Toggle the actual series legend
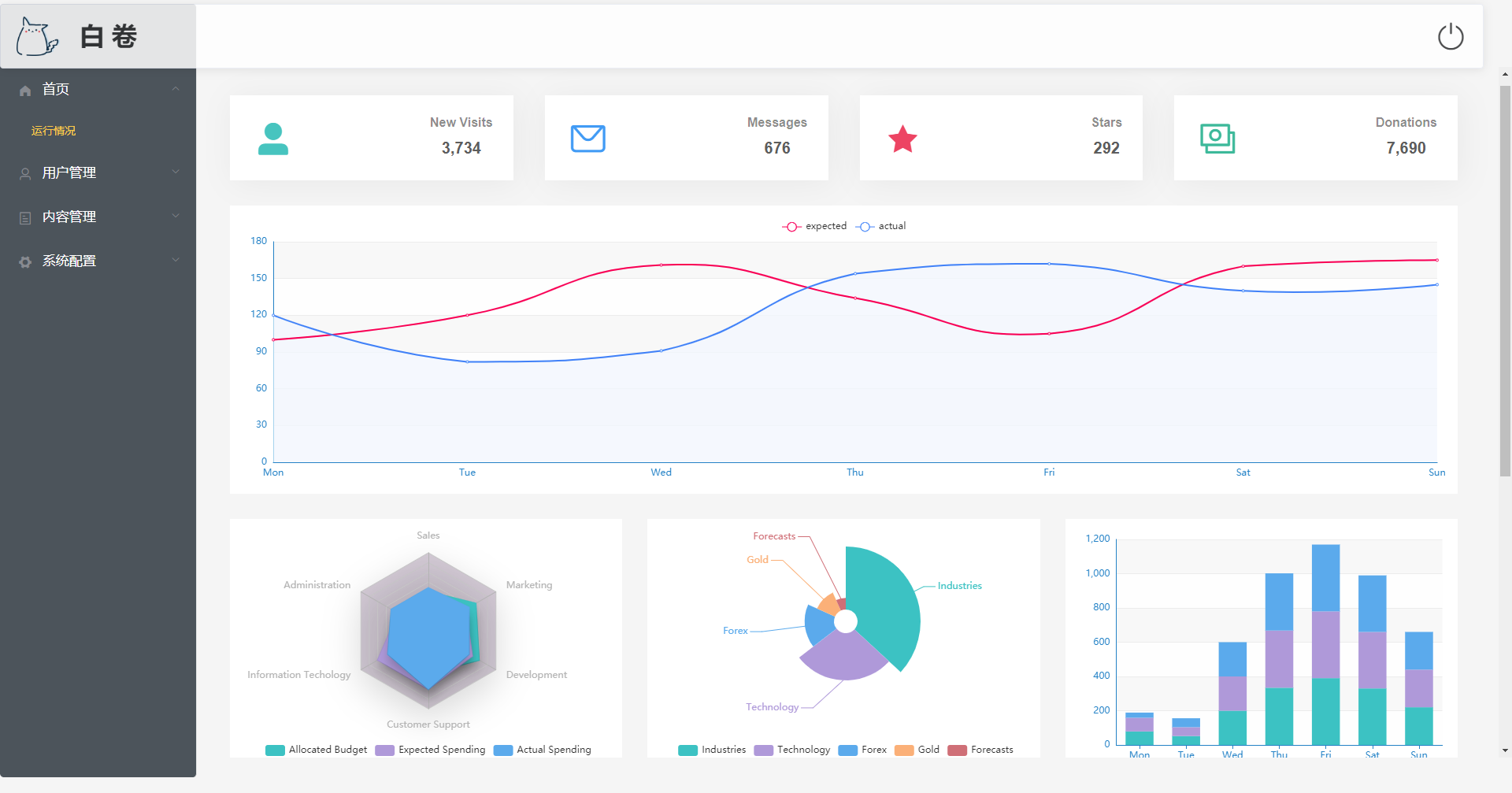This screenshot has width=1512, height=793. point(880,226)
